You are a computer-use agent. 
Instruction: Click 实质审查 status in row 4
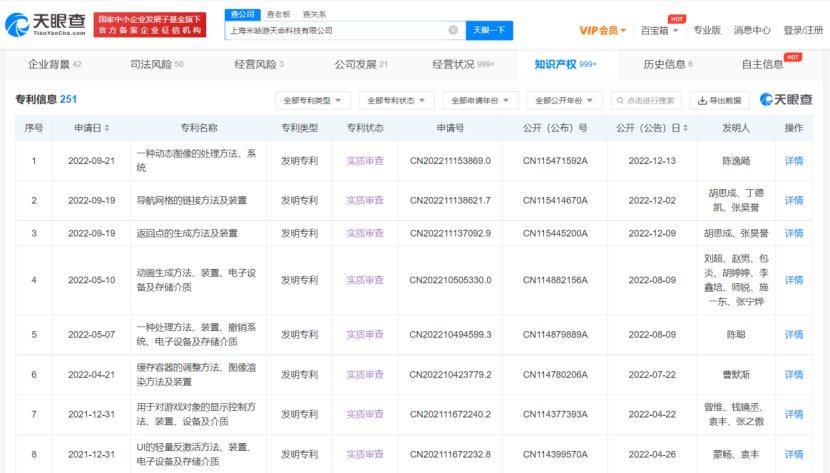click(365, 280)
